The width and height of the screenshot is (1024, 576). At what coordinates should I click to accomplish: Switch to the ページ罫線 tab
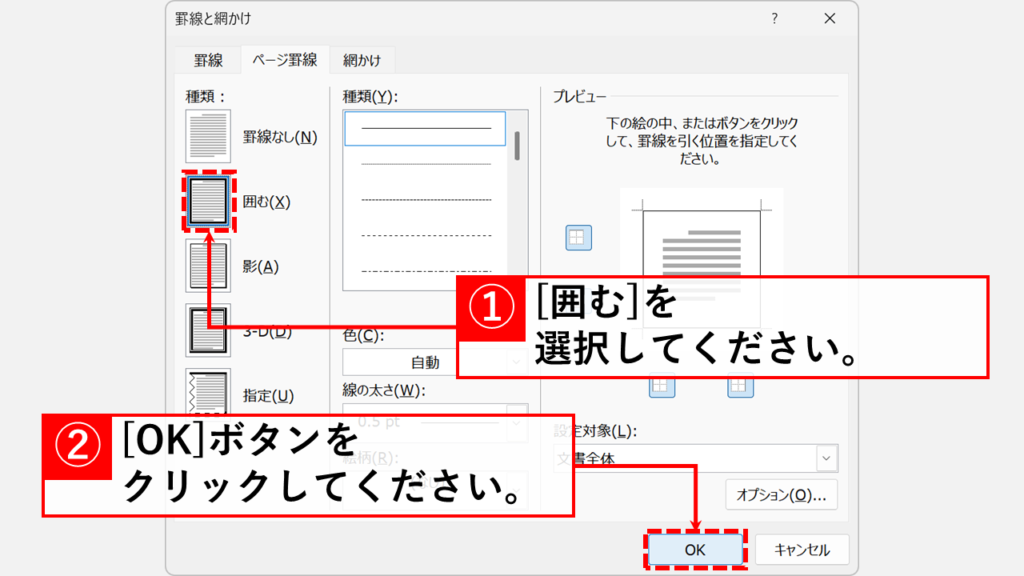(285, 60)
